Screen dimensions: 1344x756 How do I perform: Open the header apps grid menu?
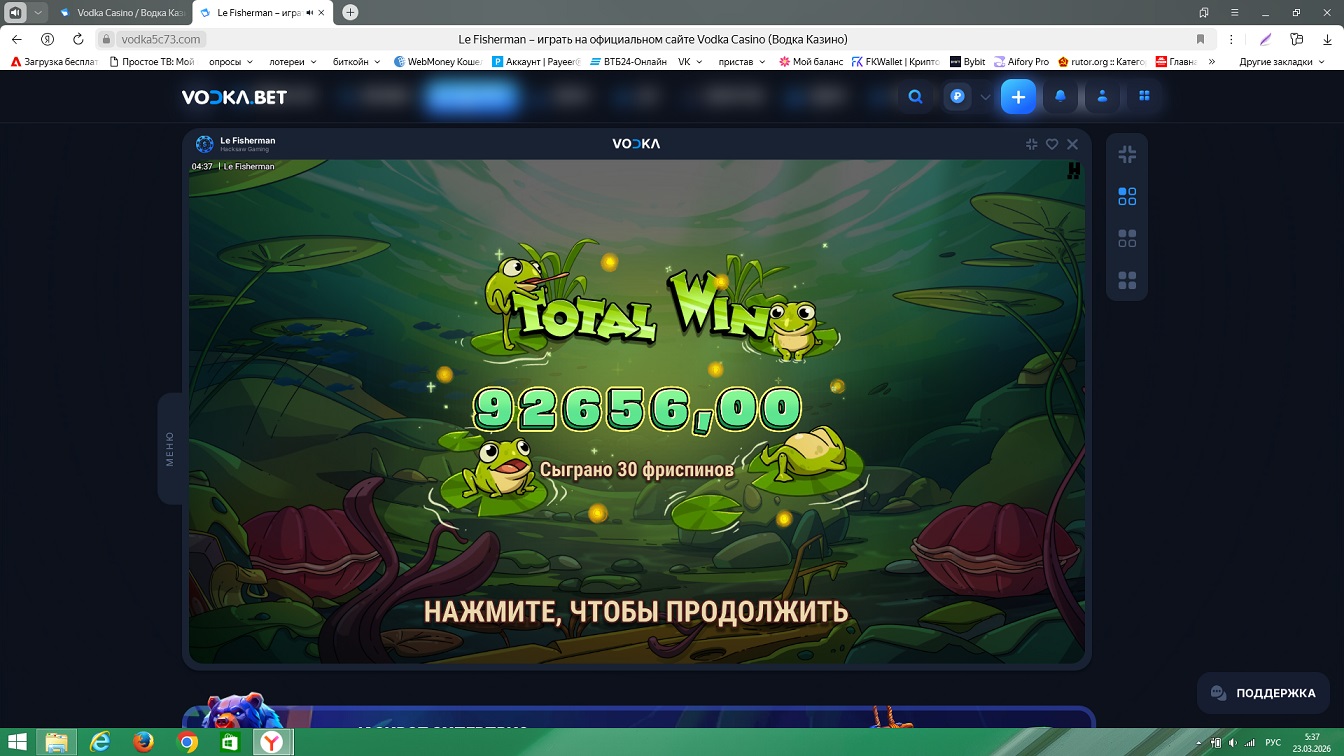pos(1144,97)
